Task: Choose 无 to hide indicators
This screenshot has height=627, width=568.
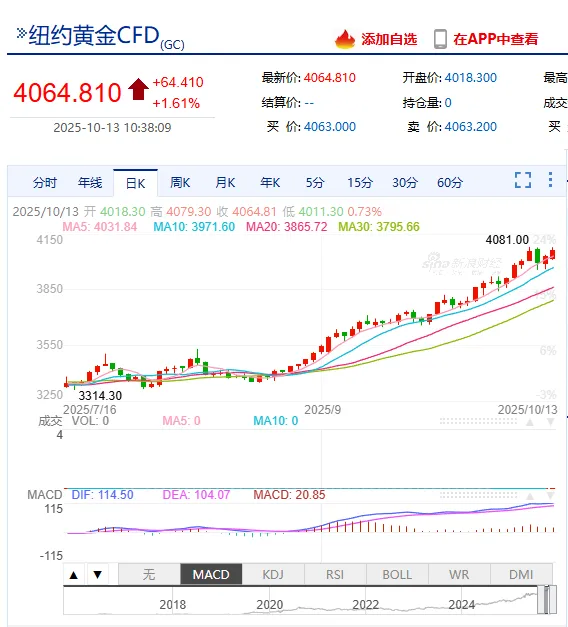Action: (149, 575)
